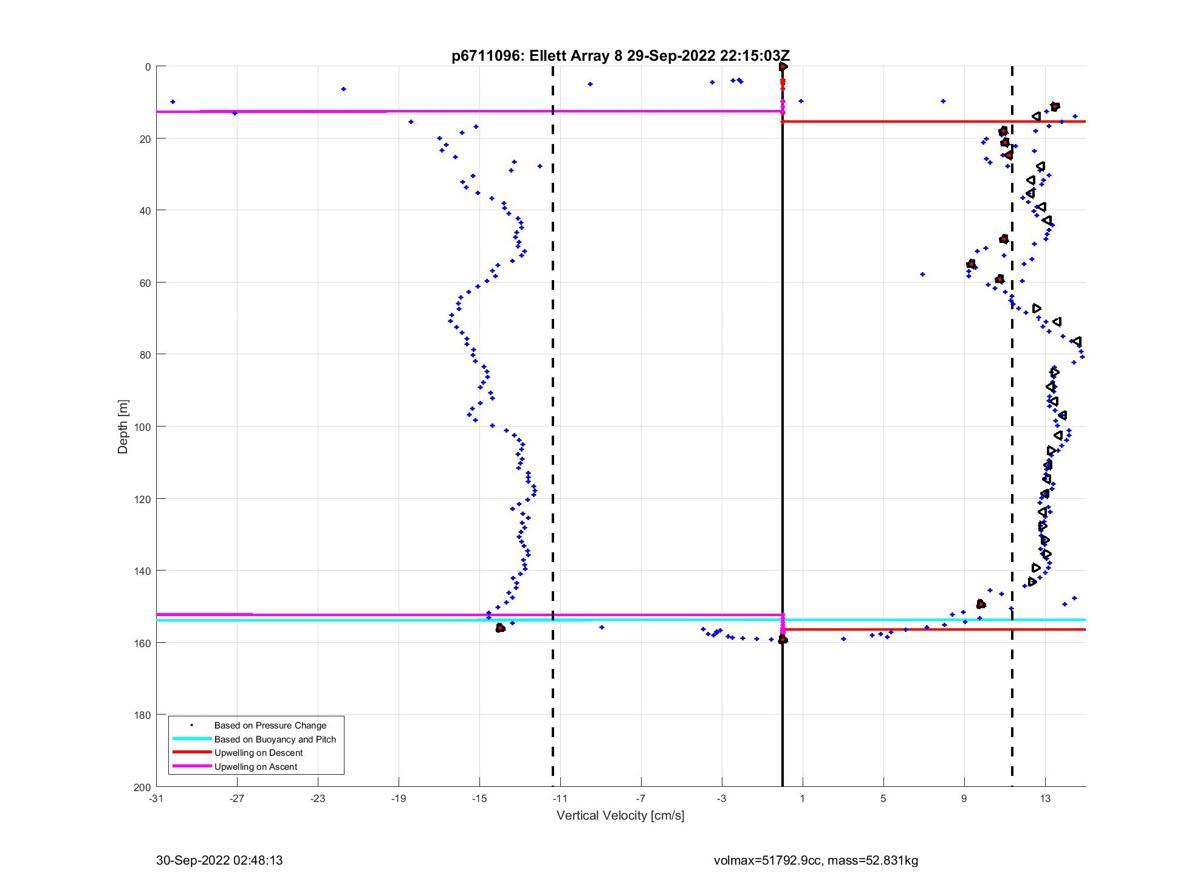This screenshot has width=1200, height=885.
Task: Click the x-axis tick label -19
Action: click(399, 799)
